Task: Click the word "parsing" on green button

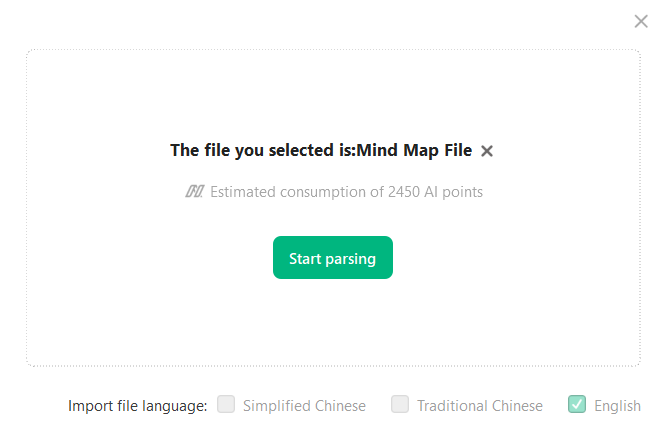Action: [x=351, y=258]
